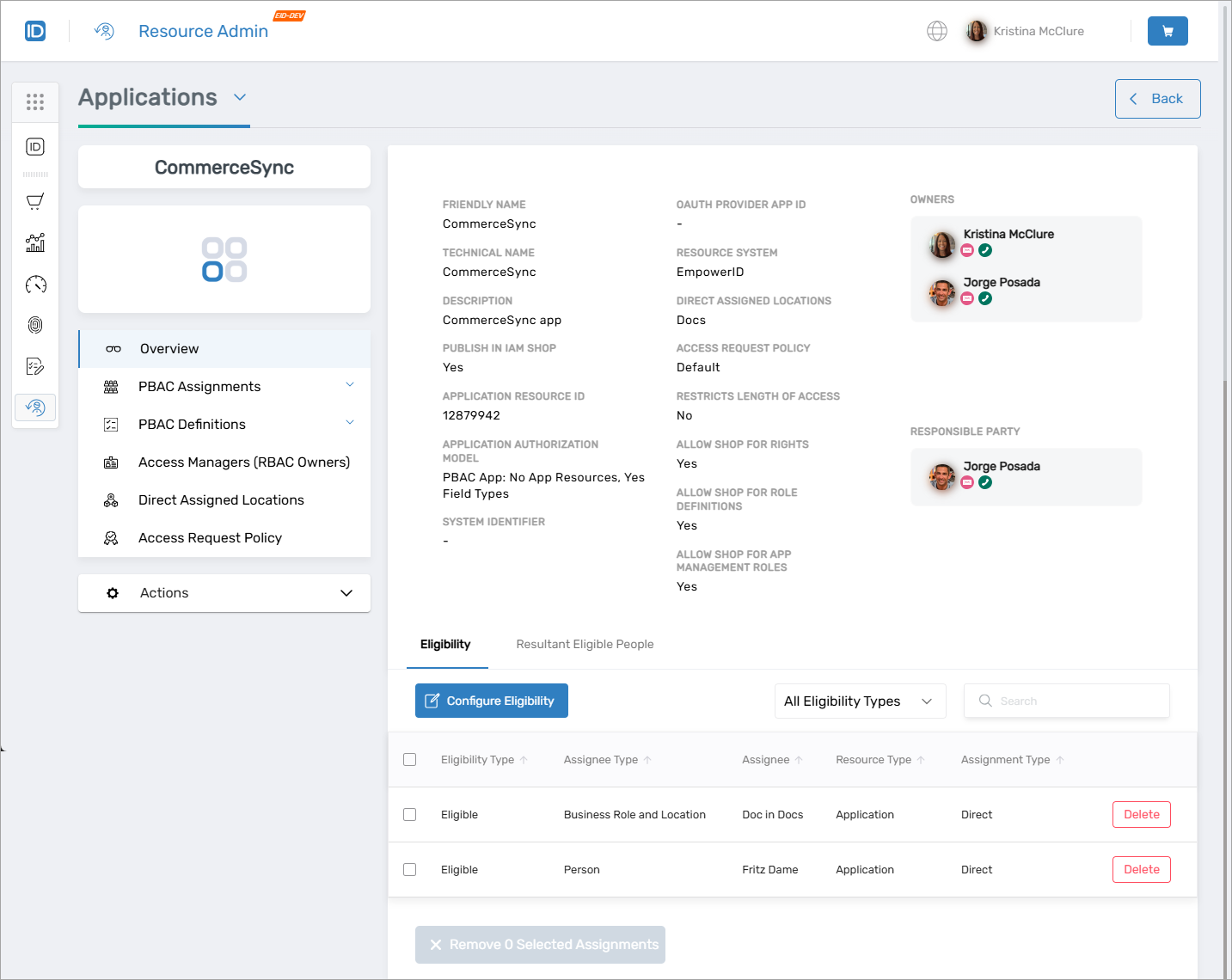Image resolution: width=1232 pixels, height=980 pixels.
Task: Click the email icon under owner Jorge Posada
Action: (967, 298)
